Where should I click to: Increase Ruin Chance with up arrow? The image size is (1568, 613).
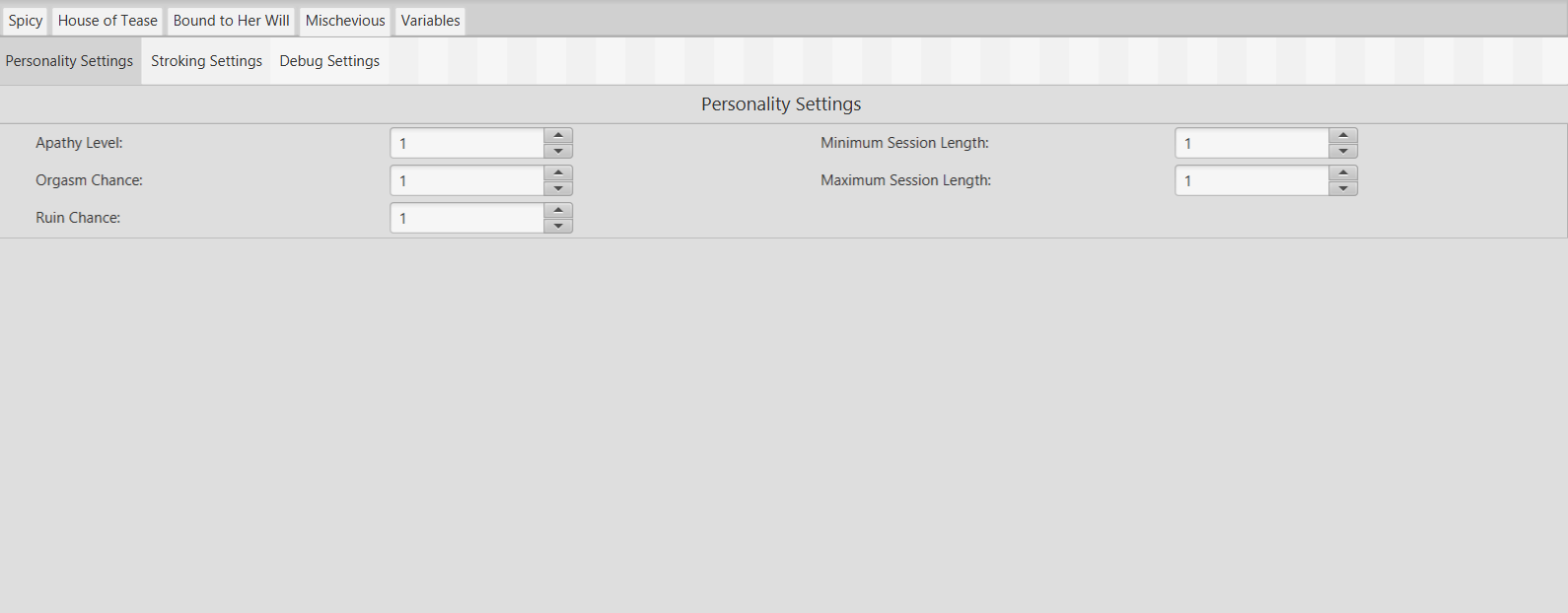(558, 211)
